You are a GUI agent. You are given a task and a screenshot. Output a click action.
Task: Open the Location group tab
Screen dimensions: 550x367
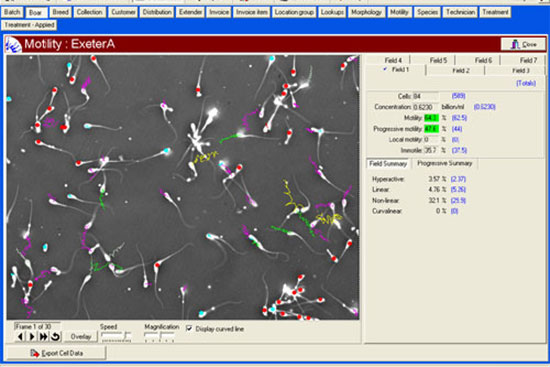[x=294, y=12]
